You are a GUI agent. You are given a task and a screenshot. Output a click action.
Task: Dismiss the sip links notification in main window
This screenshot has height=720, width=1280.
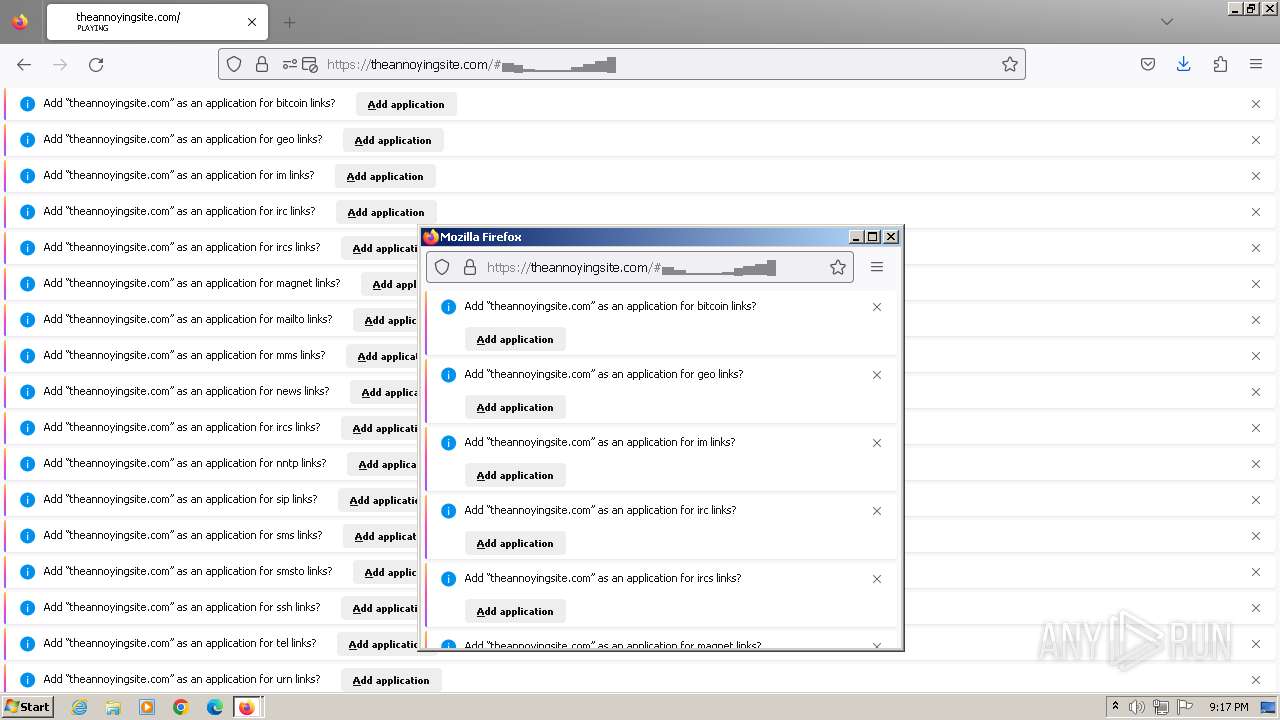(1256, 500)
